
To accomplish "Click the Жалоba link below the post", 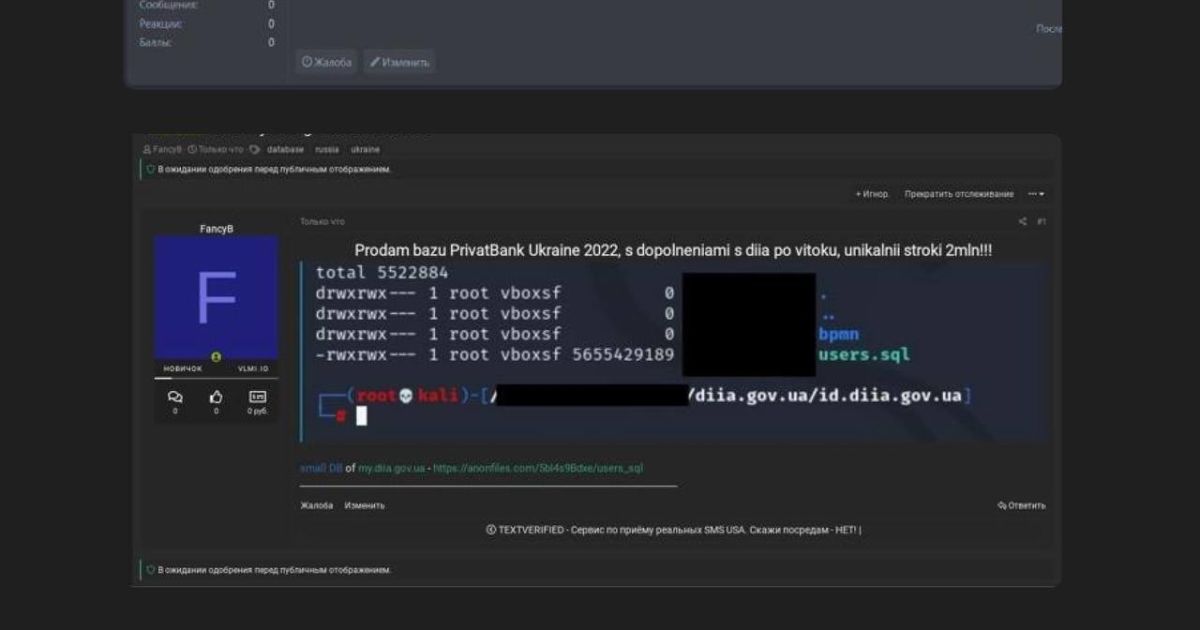I will [316, 505].
